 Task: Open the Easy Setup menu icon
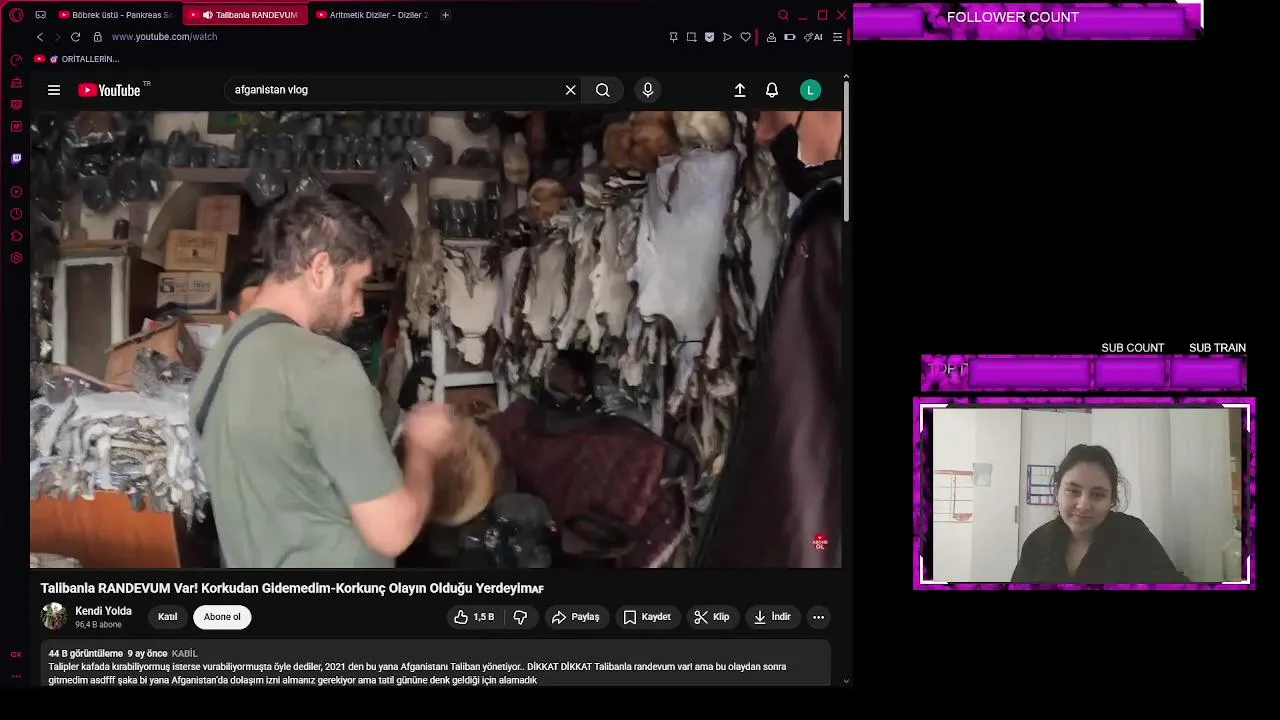click(837, 37)
